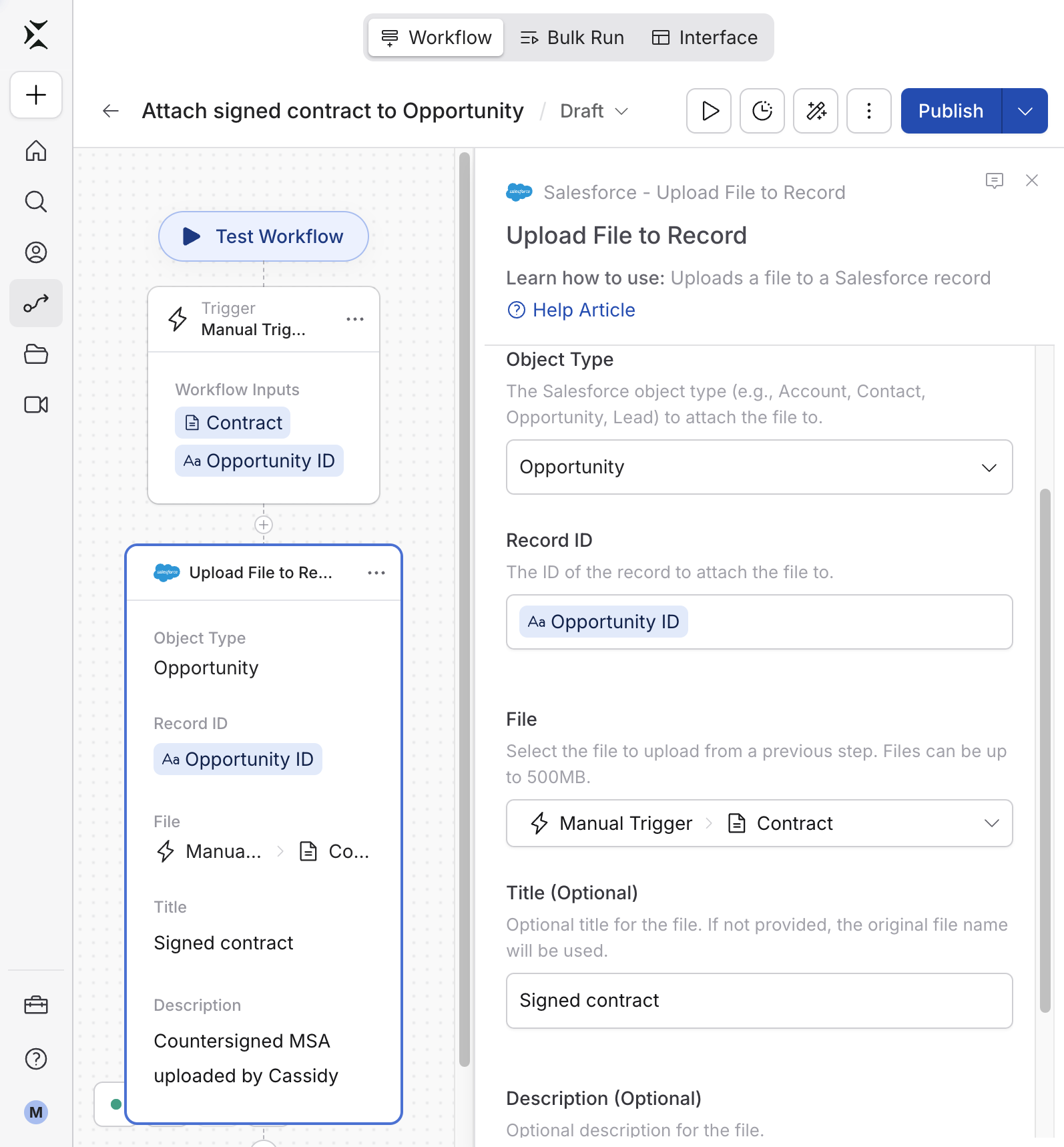1064x1147 pixels.
Task: Select the workflows route icon in sidebar
Action: [36, 303]
